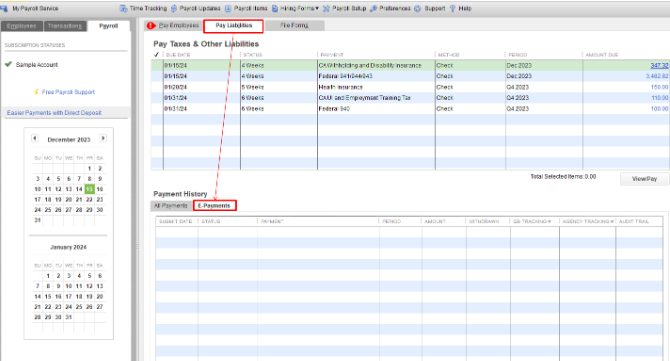
Task: Open Time Tracking from the top toolbar
Action: tap(143, 8)
